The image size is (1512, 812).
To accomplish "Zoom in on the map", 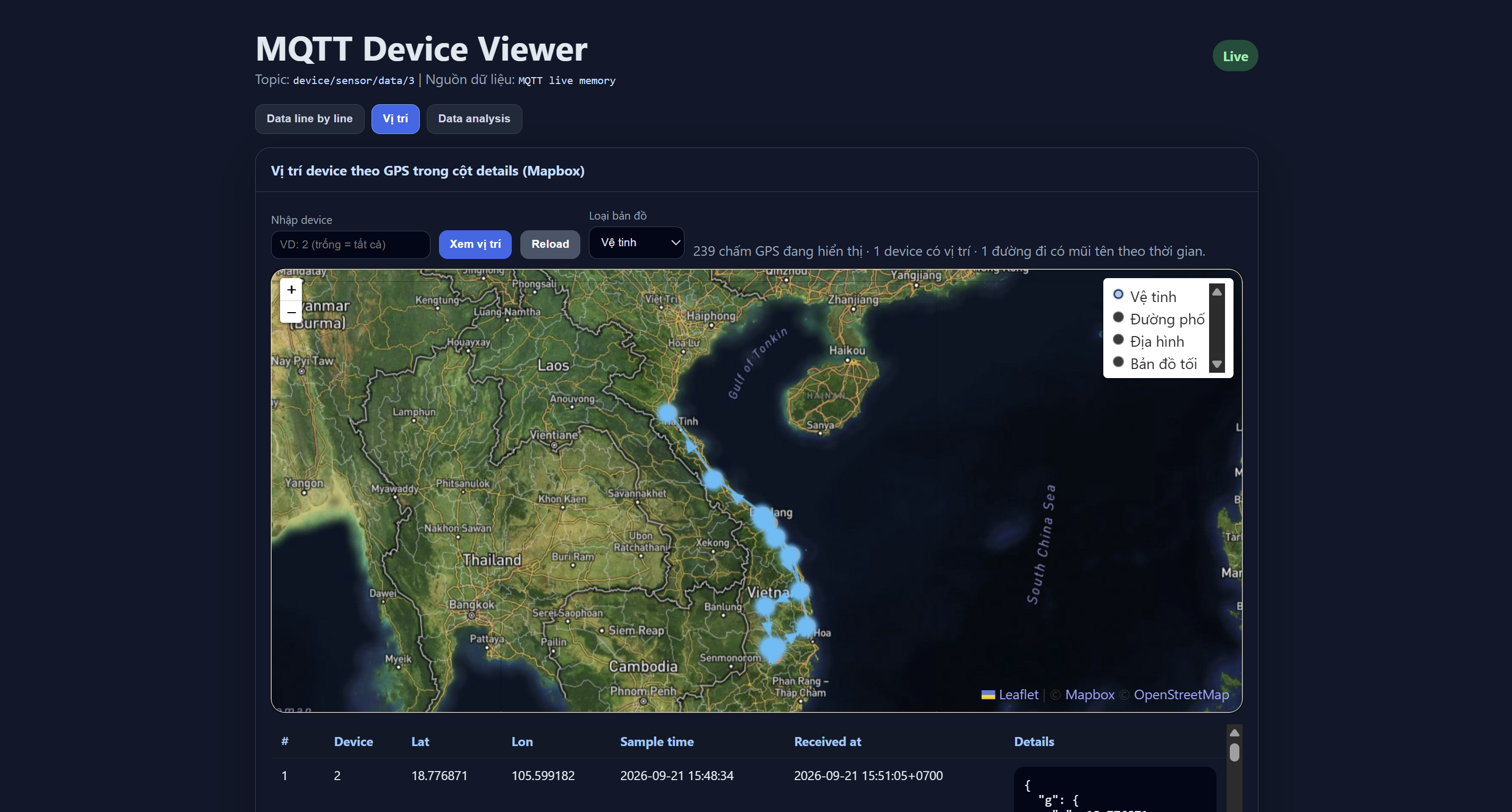I will tap(291, 289).
